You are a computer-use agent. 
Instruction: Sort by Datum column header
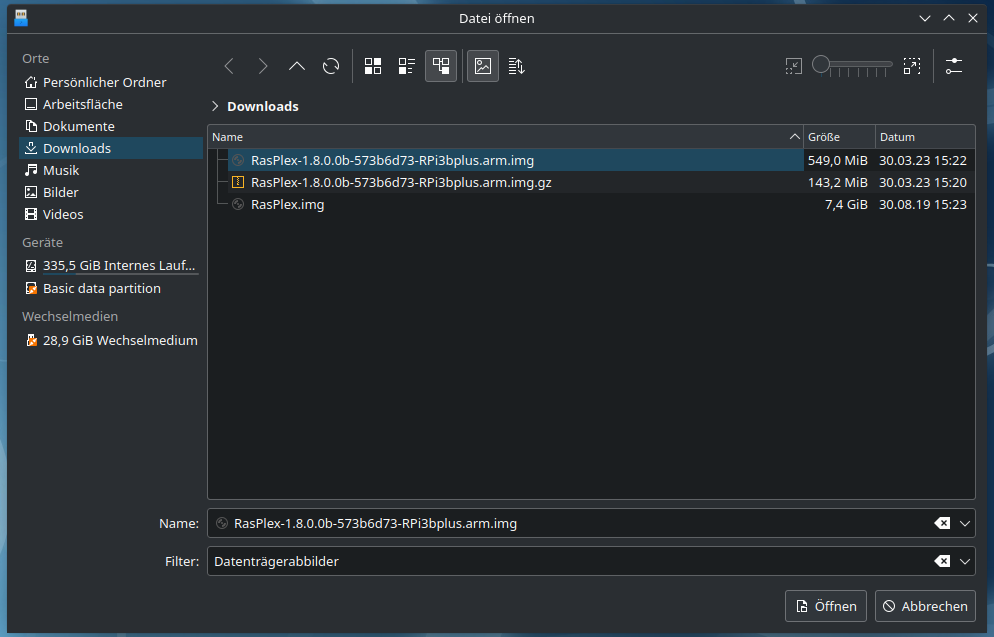(925, 137)
